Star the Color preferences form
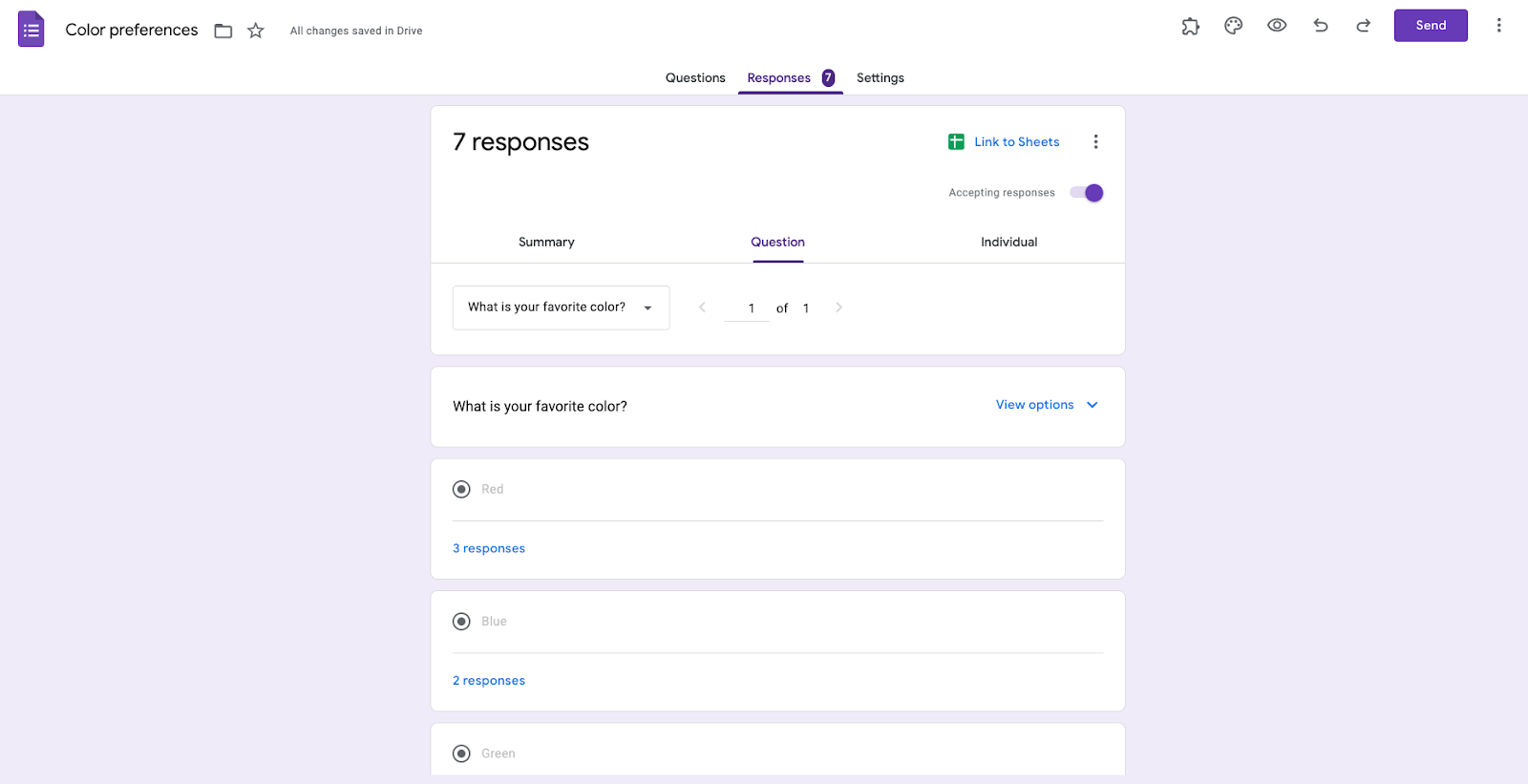The width and height of the screenshot is (1528, 784). (x=255, y=31)
